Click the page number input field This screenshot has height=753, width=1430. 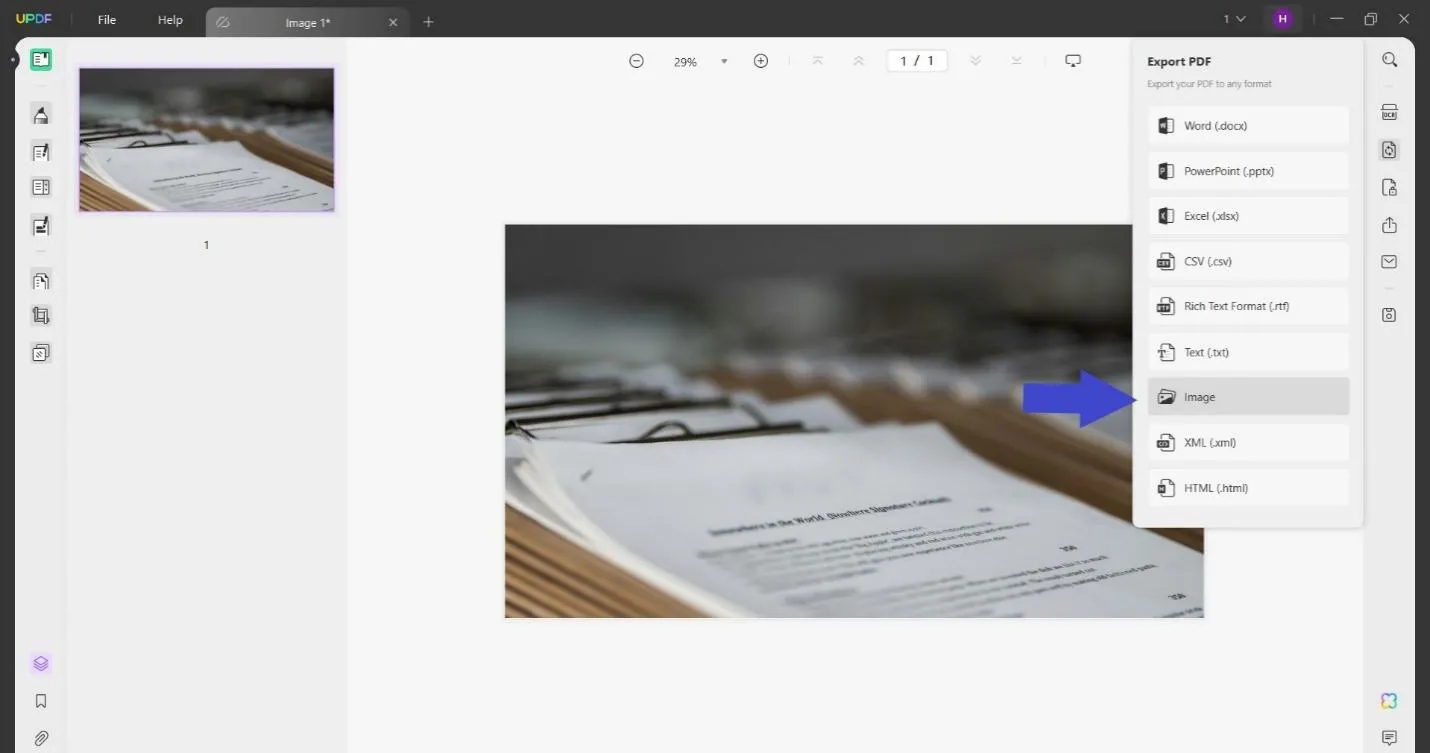[917, 61]
